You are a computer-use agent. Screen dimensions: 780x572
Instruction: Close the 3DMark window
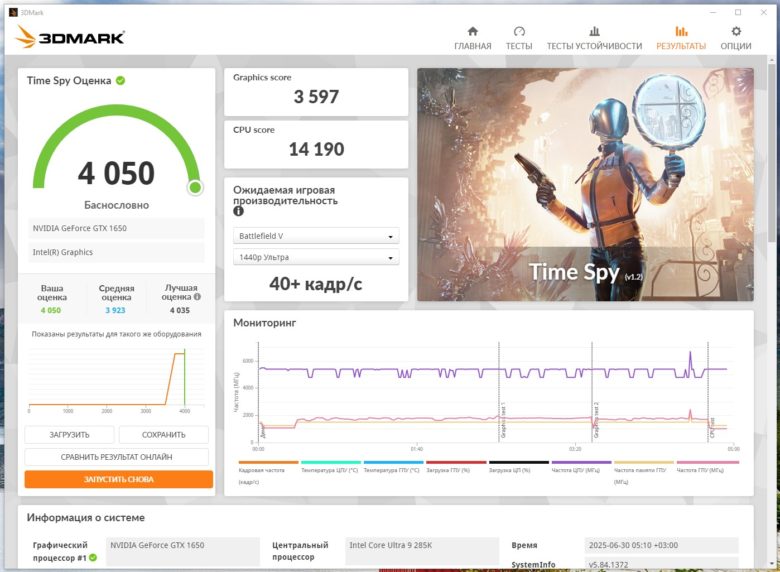coord(764,12)
